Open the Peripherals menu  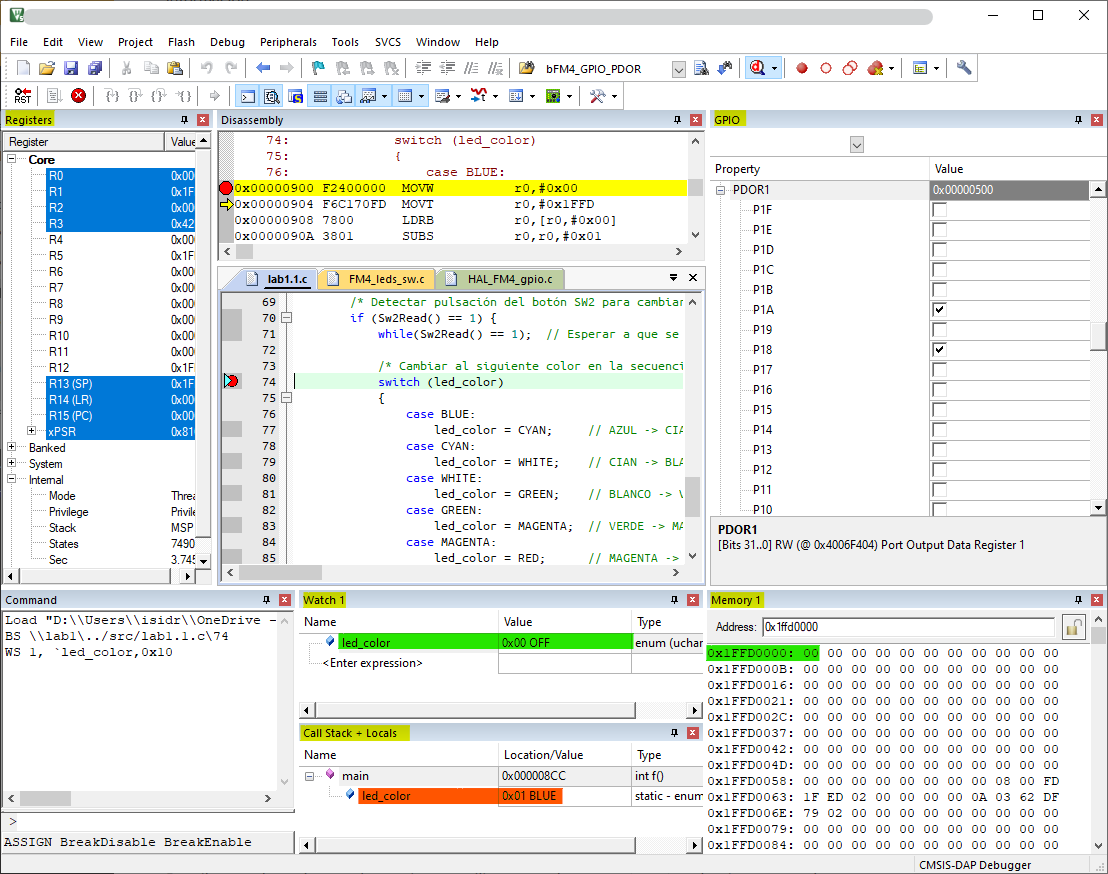288,42
